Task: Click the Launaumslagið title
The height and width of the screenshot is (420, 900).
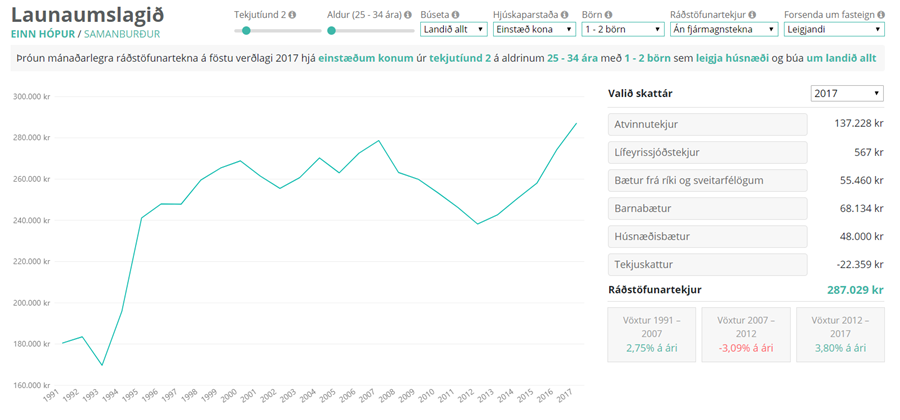Action: [x=88, y=14]
